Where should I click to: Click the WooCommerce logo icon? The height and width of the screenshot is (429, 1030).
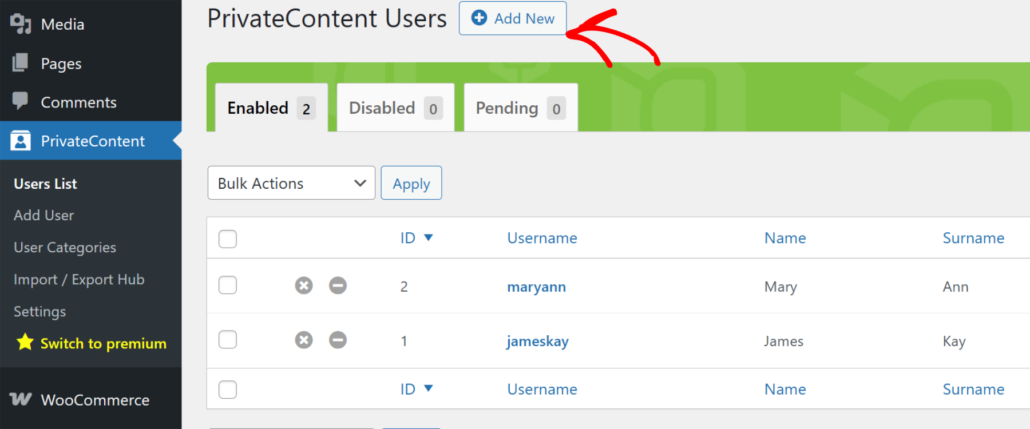click(21, 399)
